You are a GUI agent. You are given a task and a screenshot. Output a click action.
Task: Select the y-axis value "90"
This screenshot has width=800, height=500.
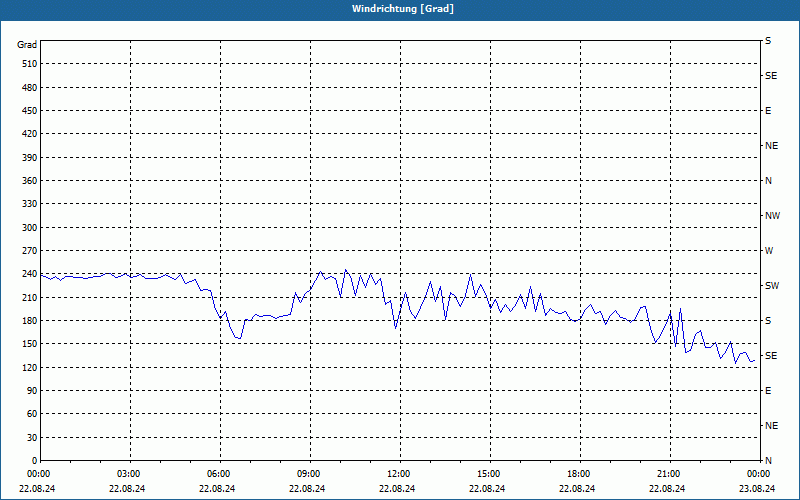click(x=32, y=391)
